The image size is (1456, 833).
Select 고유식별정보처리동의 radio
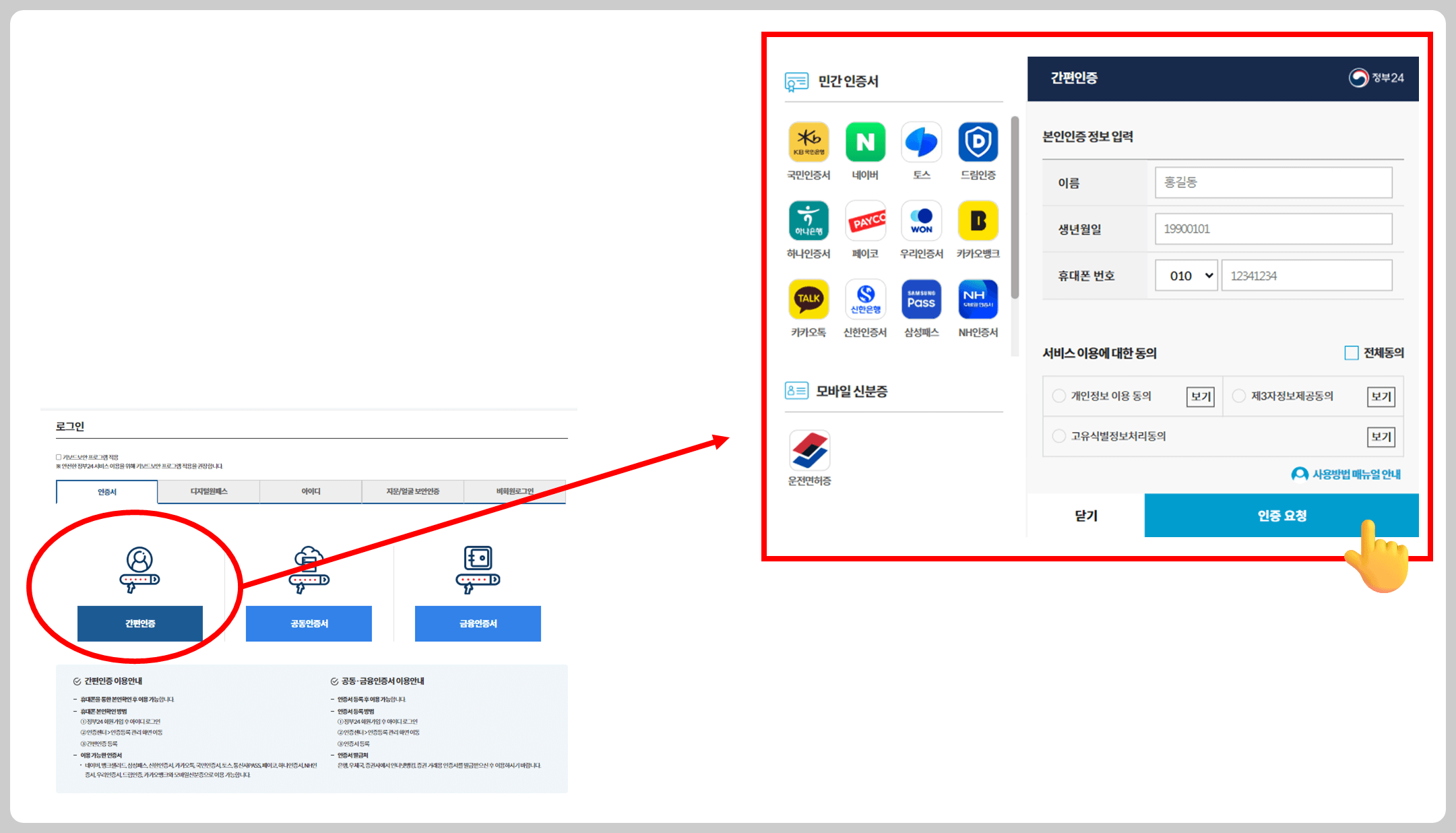[x=1058, y=436]
